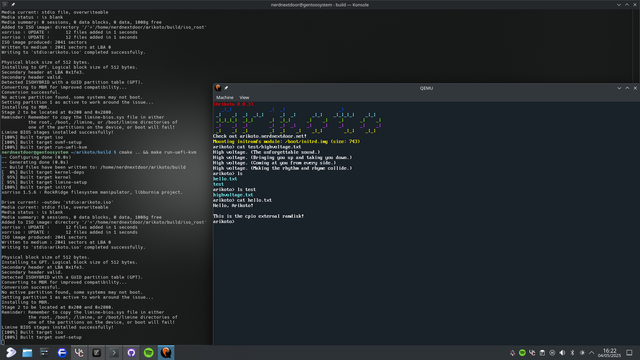Click the yellow 'Mounting initramfs module' line
This screenshot has height=360, width=640.
pyautogui.click(x=287, y=142)
